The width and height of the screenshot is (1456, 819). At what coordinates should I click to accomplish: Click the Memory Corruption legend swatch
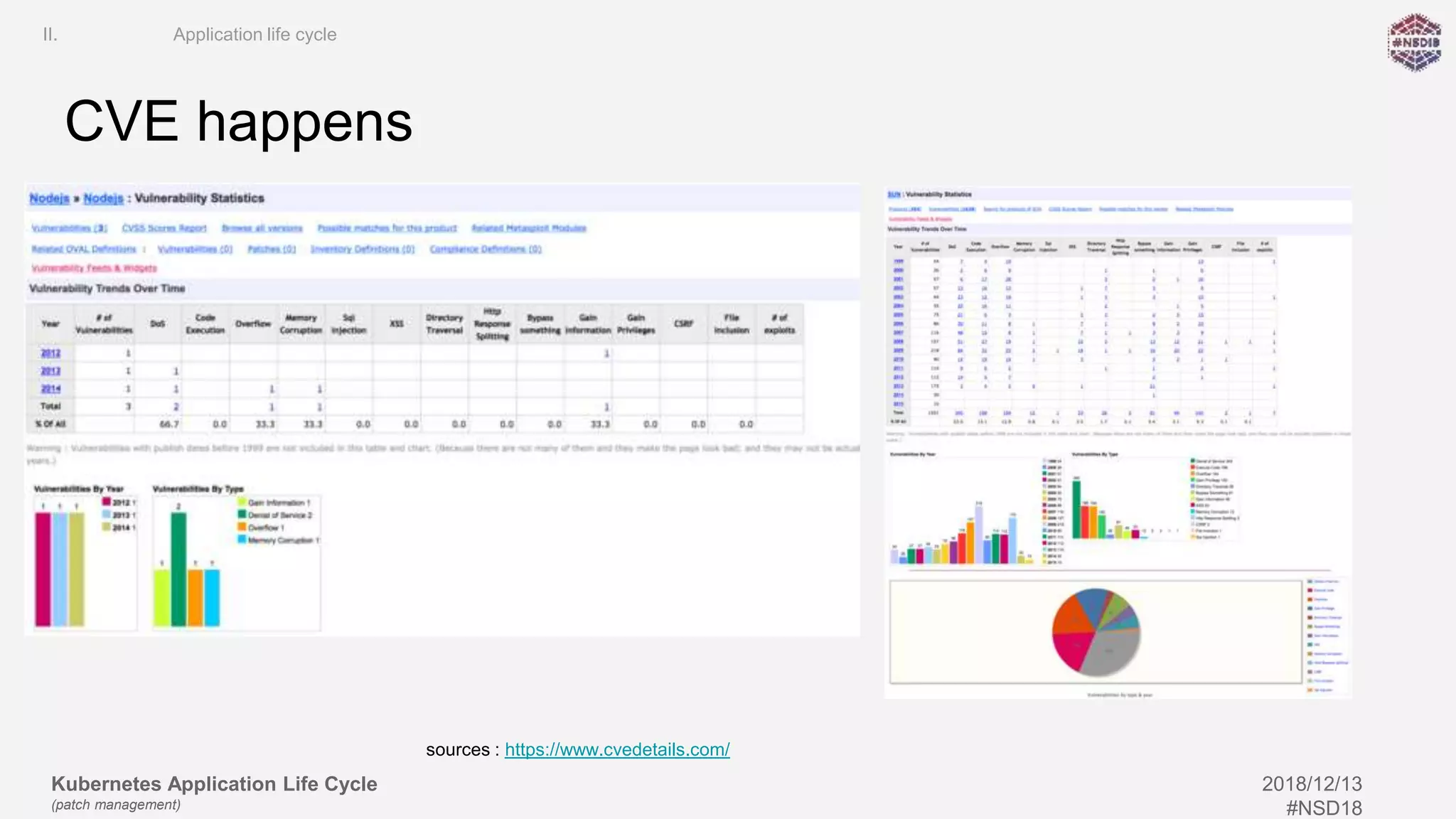tap(242, 540)
